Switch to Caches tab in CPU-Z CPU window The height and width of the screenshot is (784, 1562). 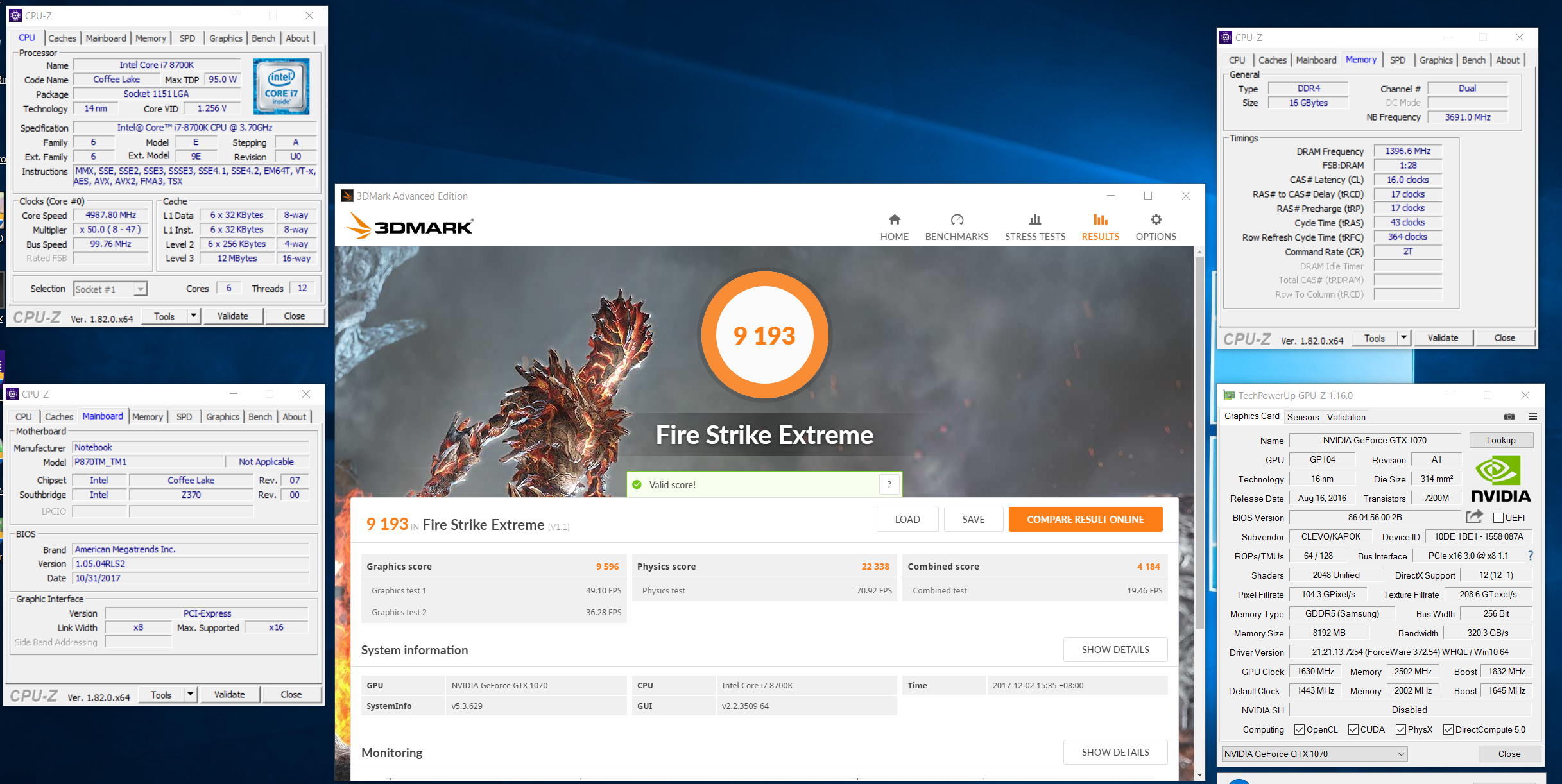click(x=62, y=38)
